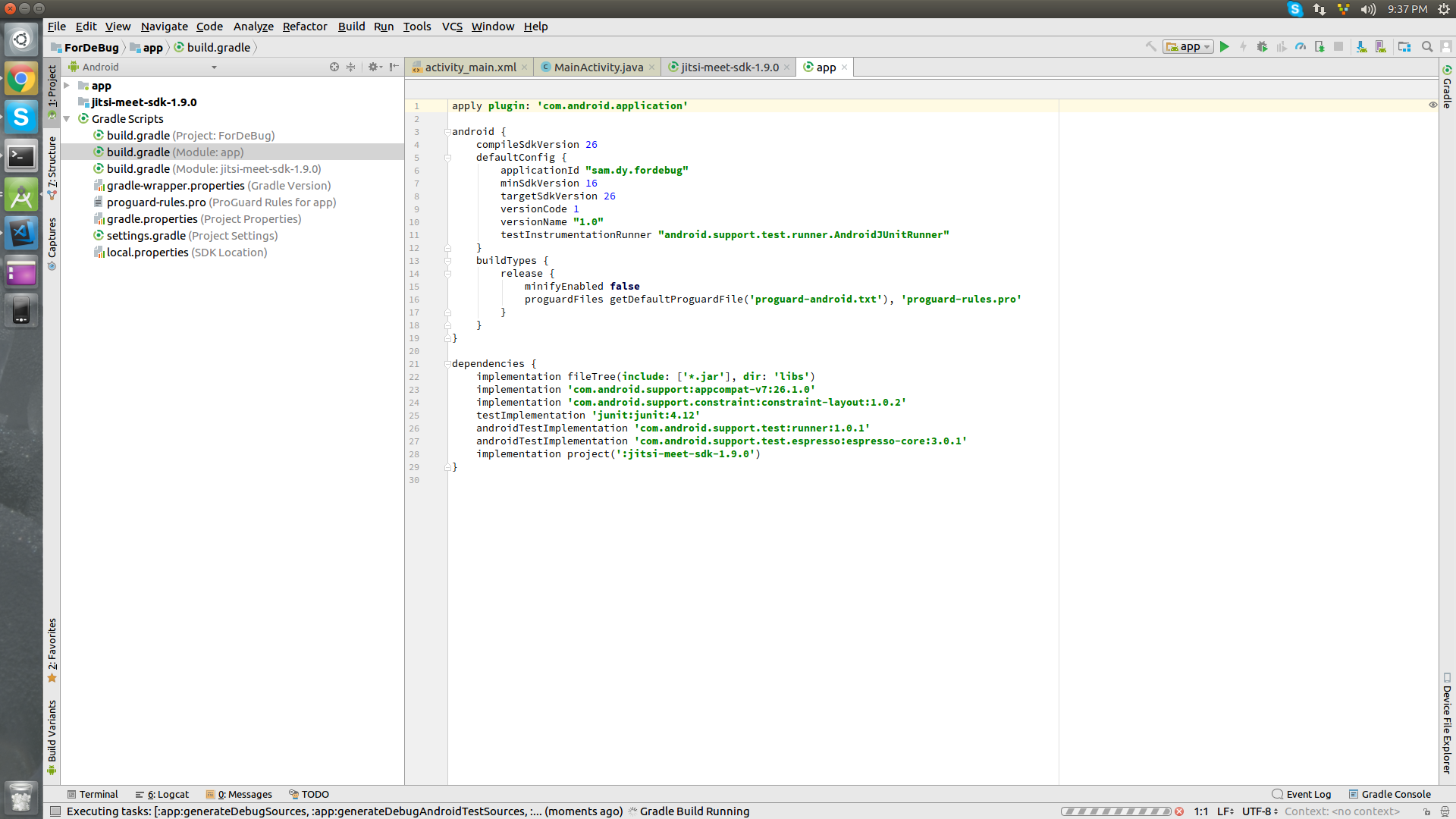Select the Attach Debugger to Android Process icon

pyautogui.click(x=1320, y=46)
